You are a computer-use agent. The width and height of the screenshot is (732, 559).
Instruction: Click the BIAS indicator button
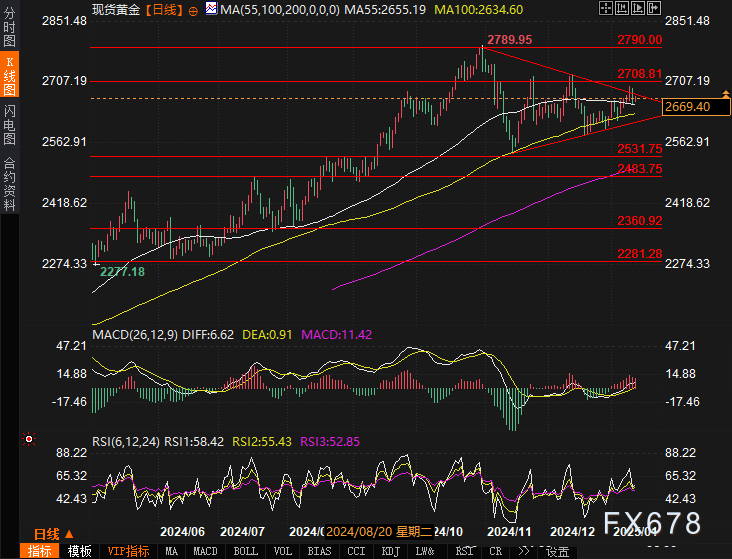(x=319, y=551)
